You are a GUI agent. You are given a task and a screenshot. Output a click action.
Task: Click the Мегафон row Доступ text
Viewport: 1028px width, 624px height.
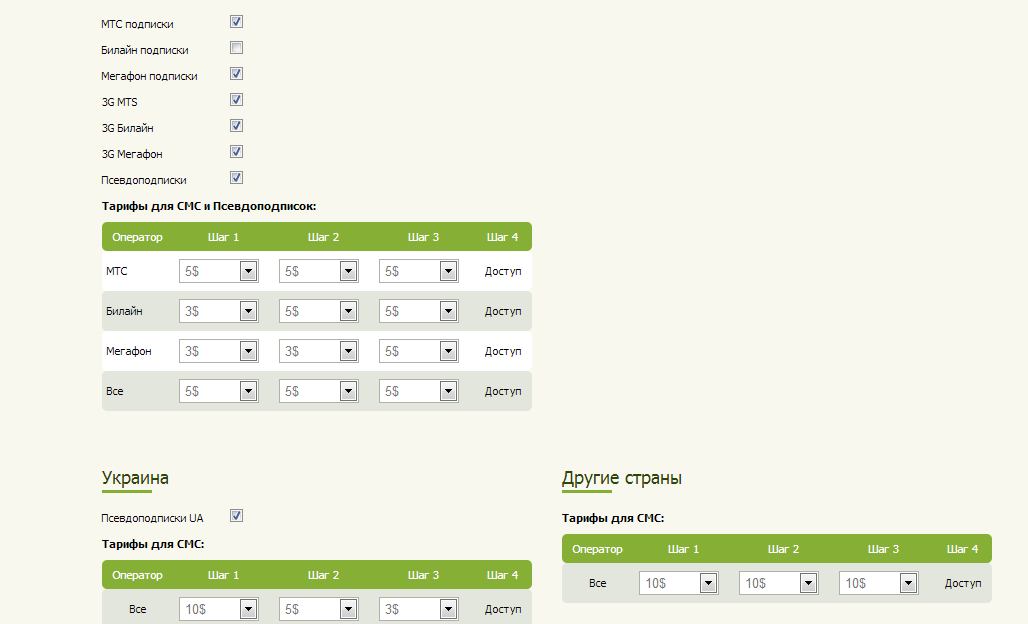[503, 351]
